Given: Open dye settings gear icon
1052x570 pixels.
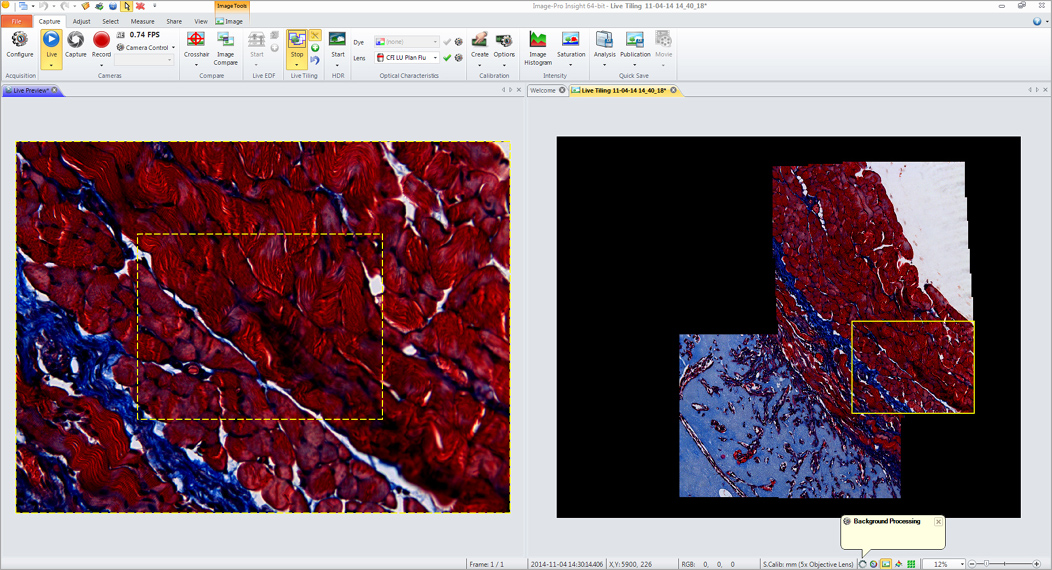Looking at the screenshot, I should 459,42.
